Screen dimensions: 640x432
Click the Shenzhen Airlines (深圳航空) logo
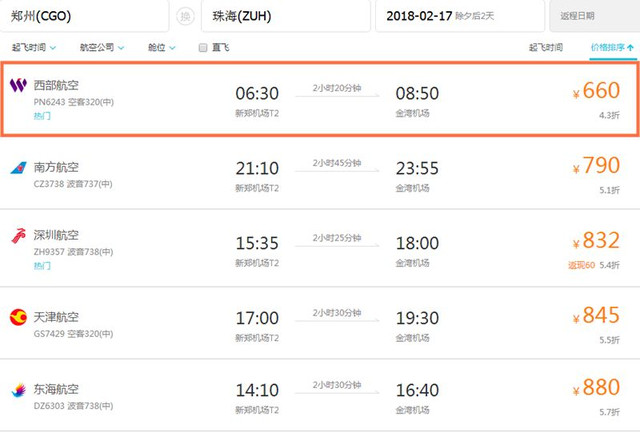click(18, 237)
